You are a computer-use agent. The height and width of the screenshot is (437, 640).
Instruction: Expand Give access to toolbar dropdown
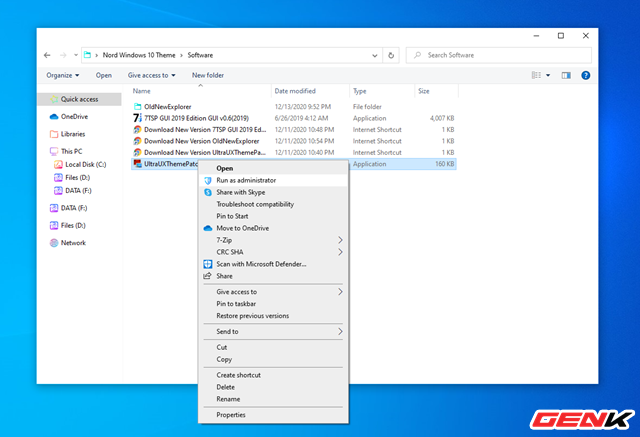[x=151, y=75]
